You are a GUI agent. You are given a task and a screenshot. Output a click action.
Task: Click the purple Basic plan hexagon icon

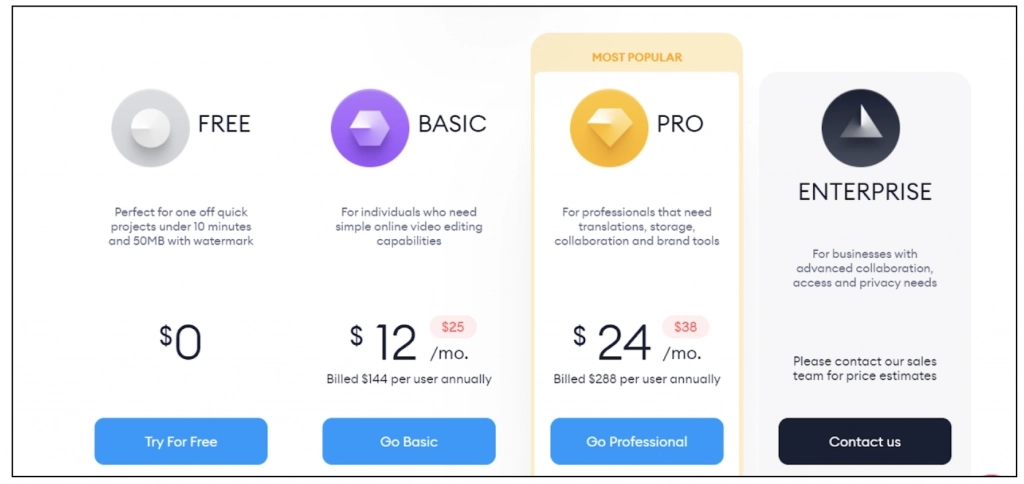[x=370, y=127]
